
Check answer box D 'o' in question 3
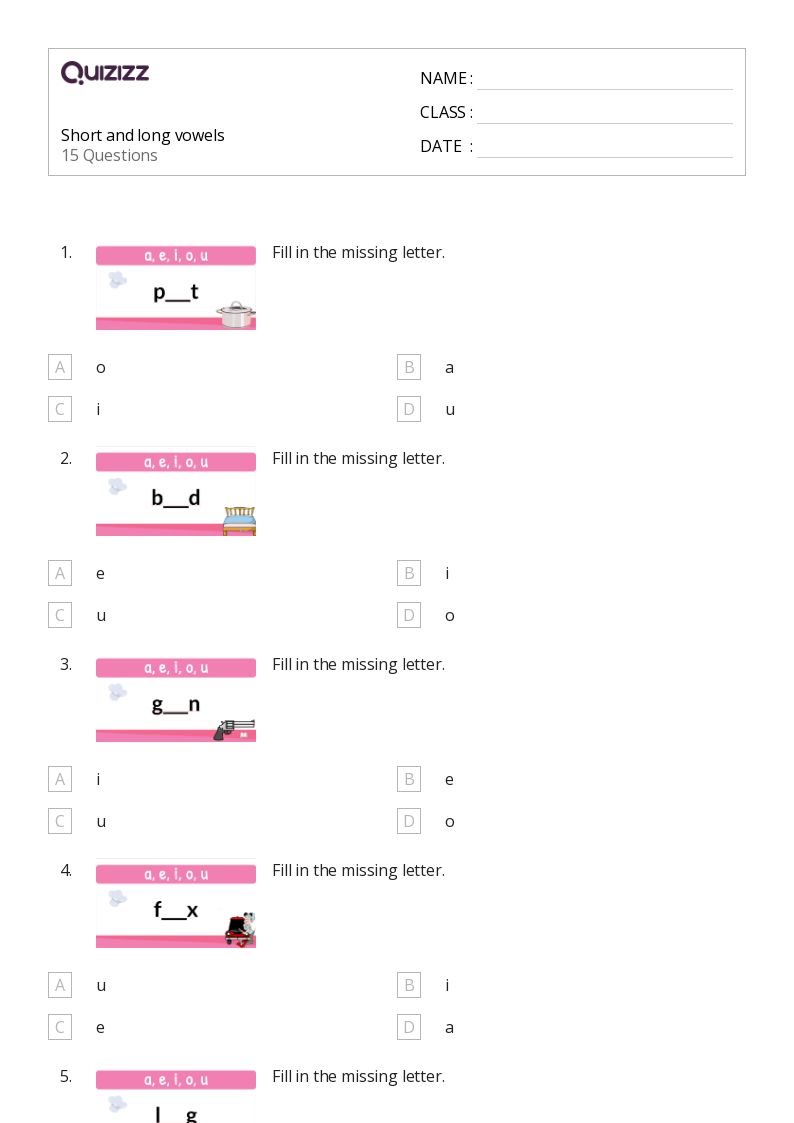(x=409, y=821)
